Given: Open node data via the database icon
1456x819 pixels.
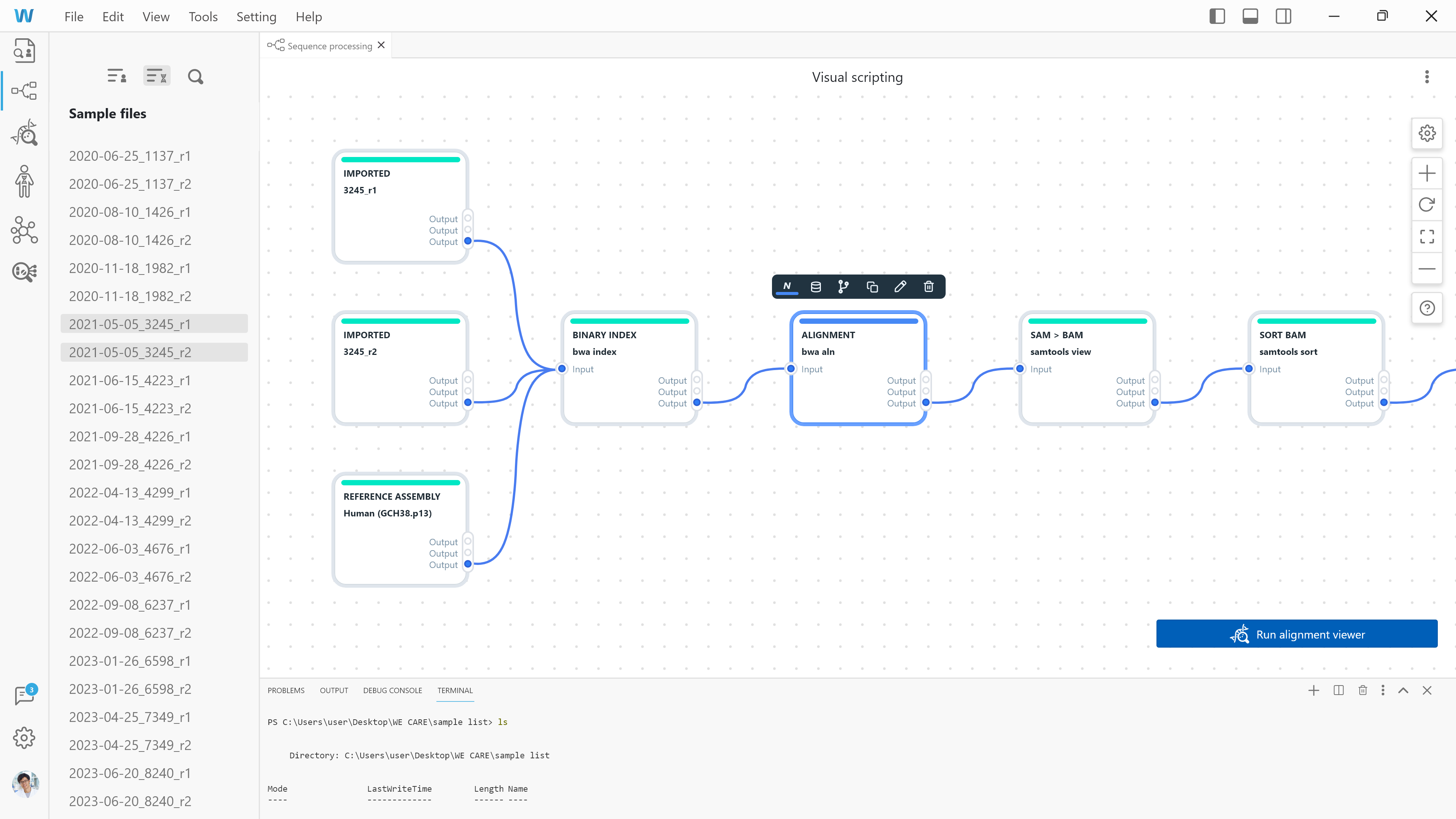Looking at the screenshot, I should (816, 287).
